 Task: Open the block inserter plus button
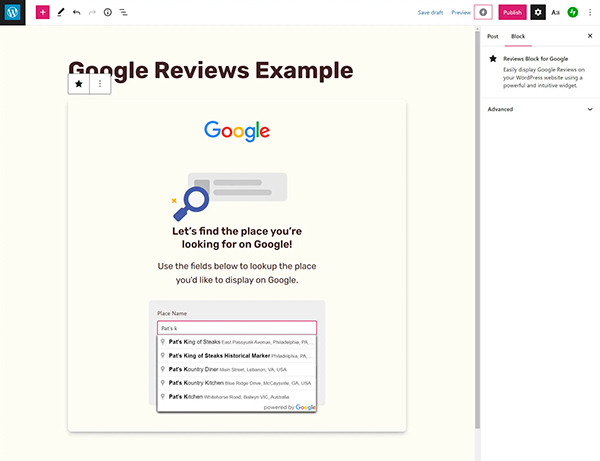point(42,12)
